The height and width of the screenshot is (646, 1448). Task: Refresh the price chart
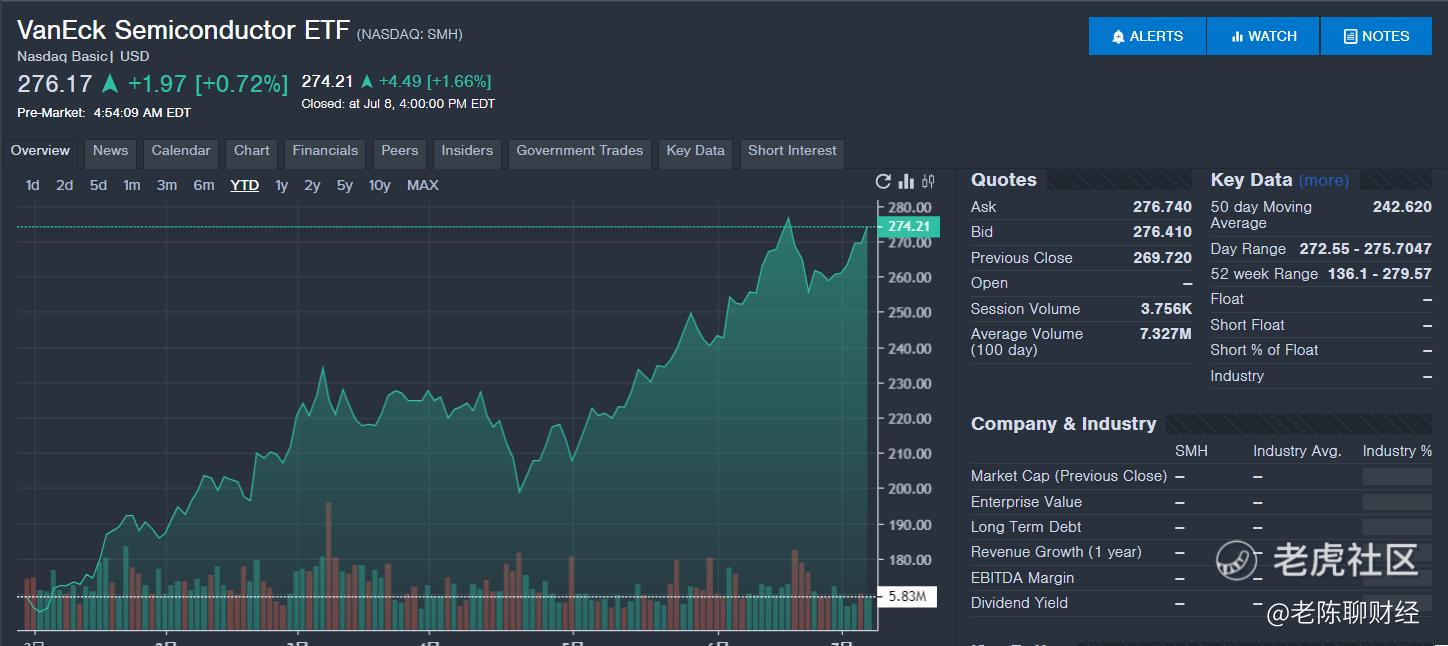883,181
